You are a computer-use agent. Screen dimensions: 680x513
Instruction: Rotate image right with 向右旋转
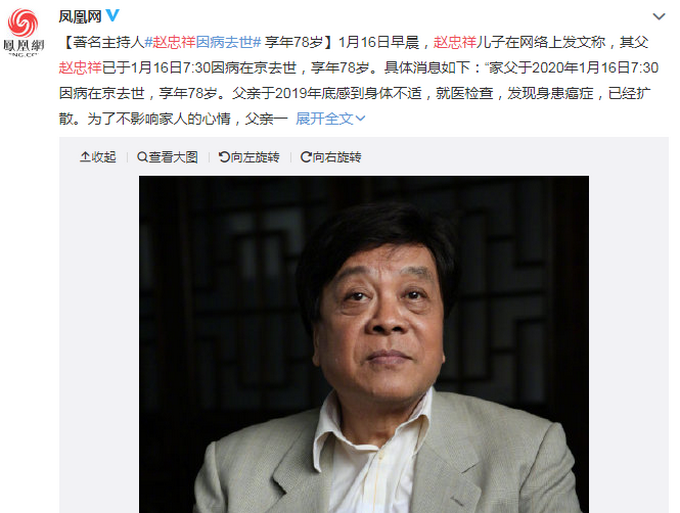click(x=331, y=157)
